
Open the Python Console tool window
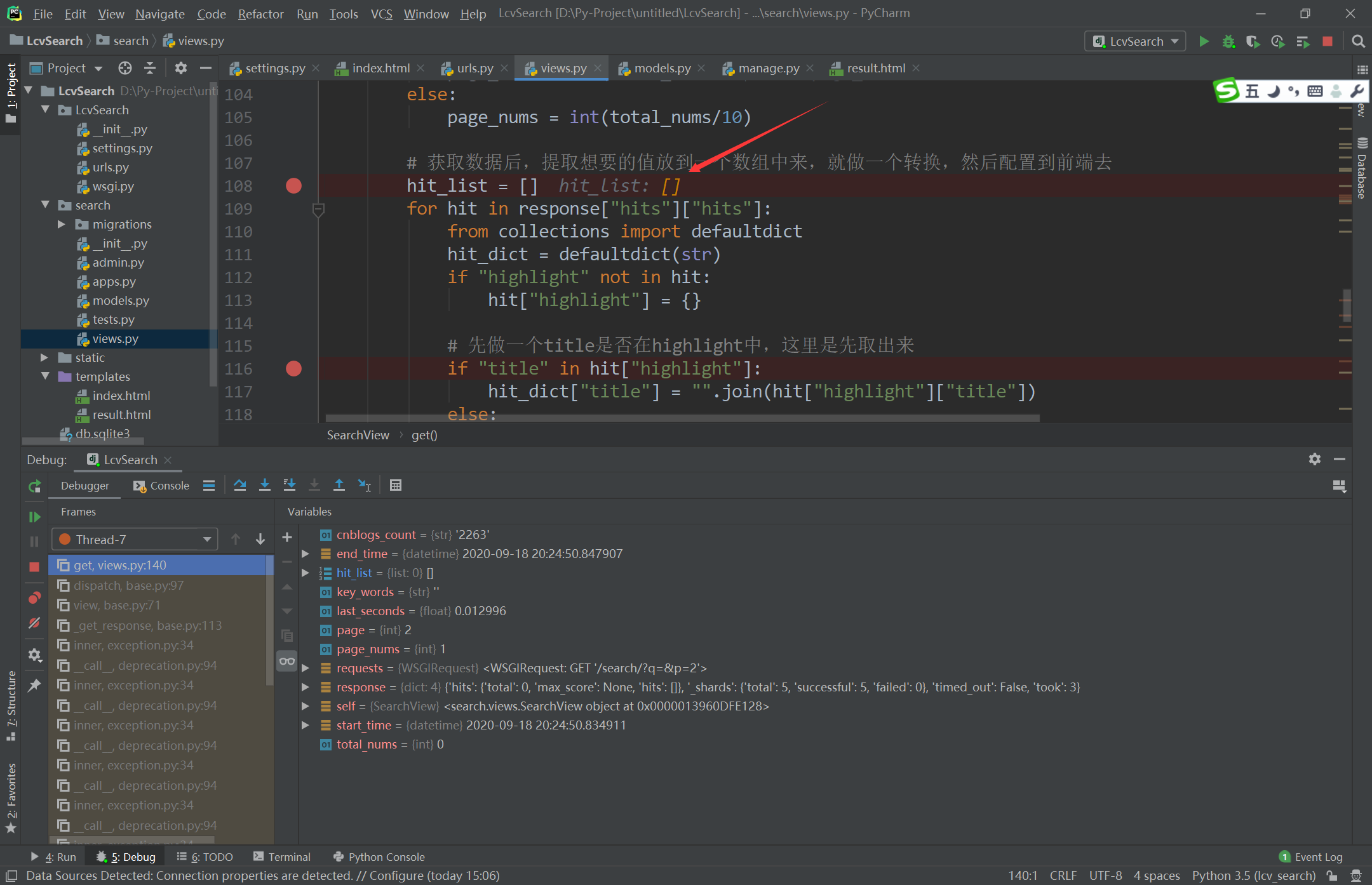tap(379, 856)
